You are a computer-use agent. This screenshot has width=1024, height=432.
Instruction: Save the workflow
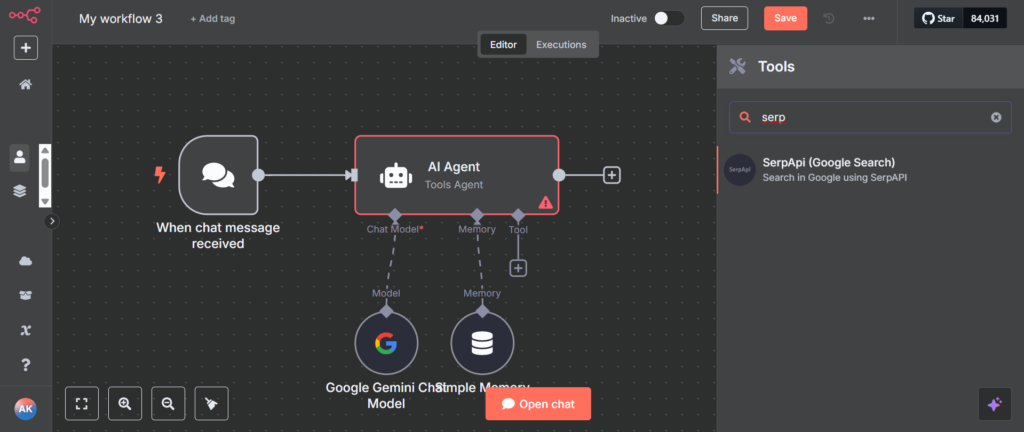(x=786, y=18)
